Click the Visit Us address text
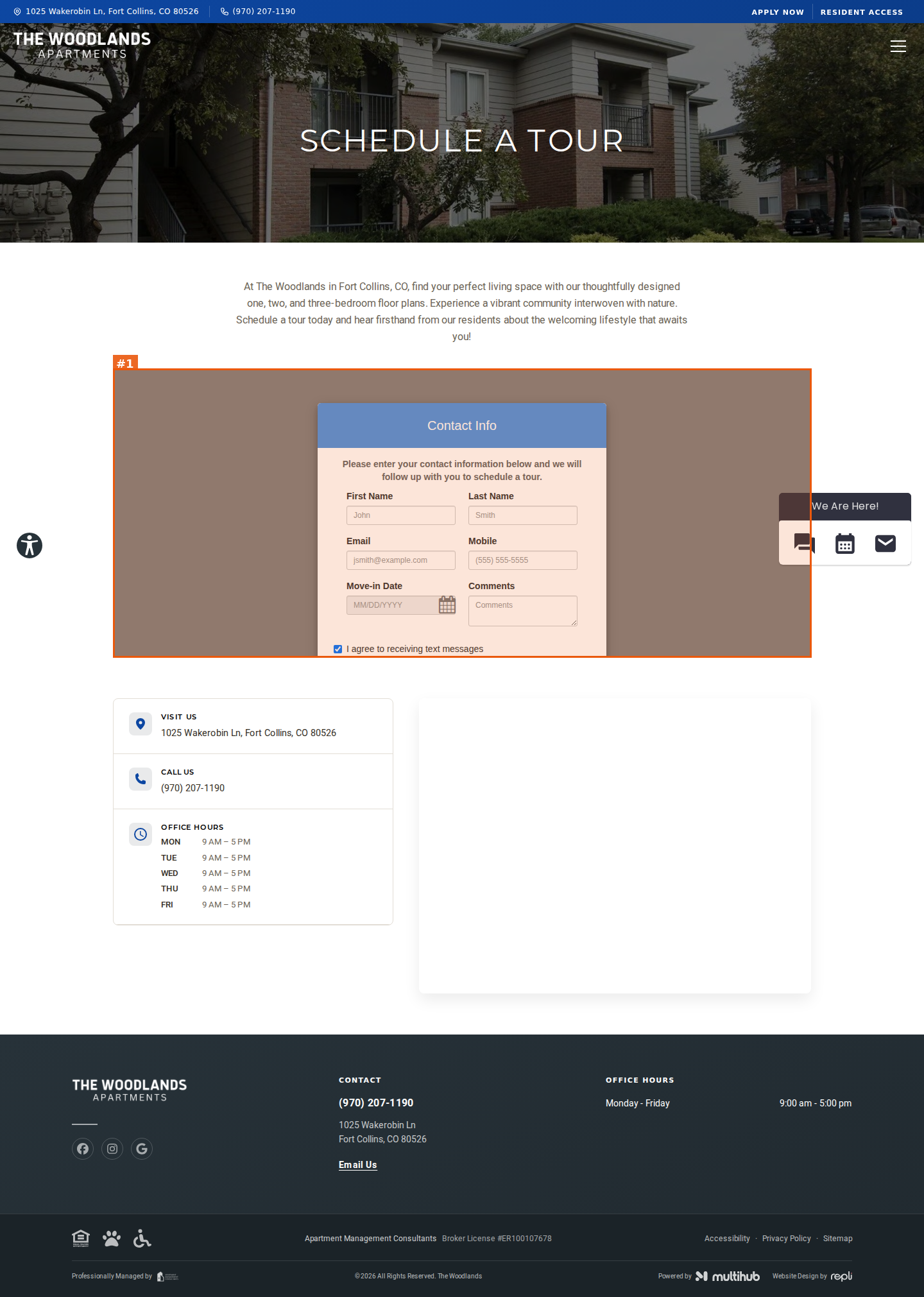Image resolution: width=924 pixels, height=1297 pixels. [248, 733]
